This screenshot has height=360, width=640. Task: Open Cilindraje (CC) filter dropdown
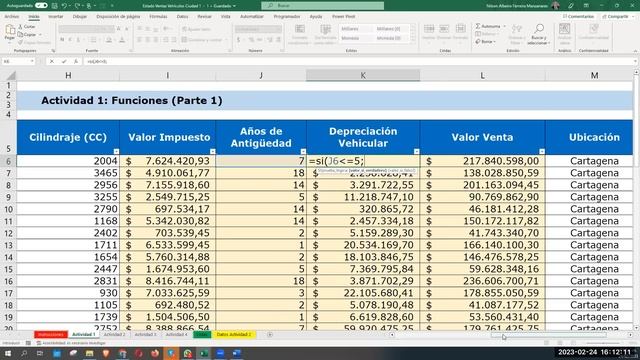(116, 151)
